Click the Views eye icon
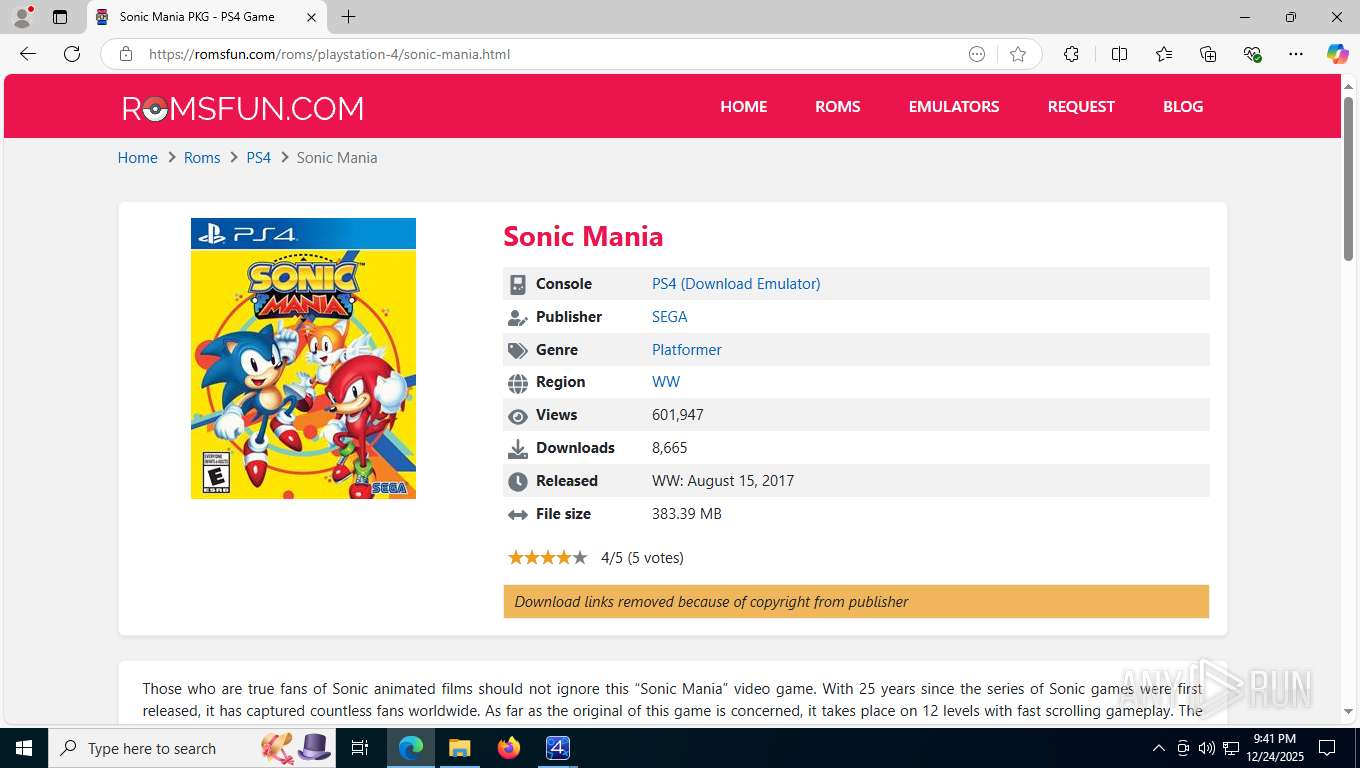Image resolution: width=1360 pixels, height=768 pixels. click(517, 416)
